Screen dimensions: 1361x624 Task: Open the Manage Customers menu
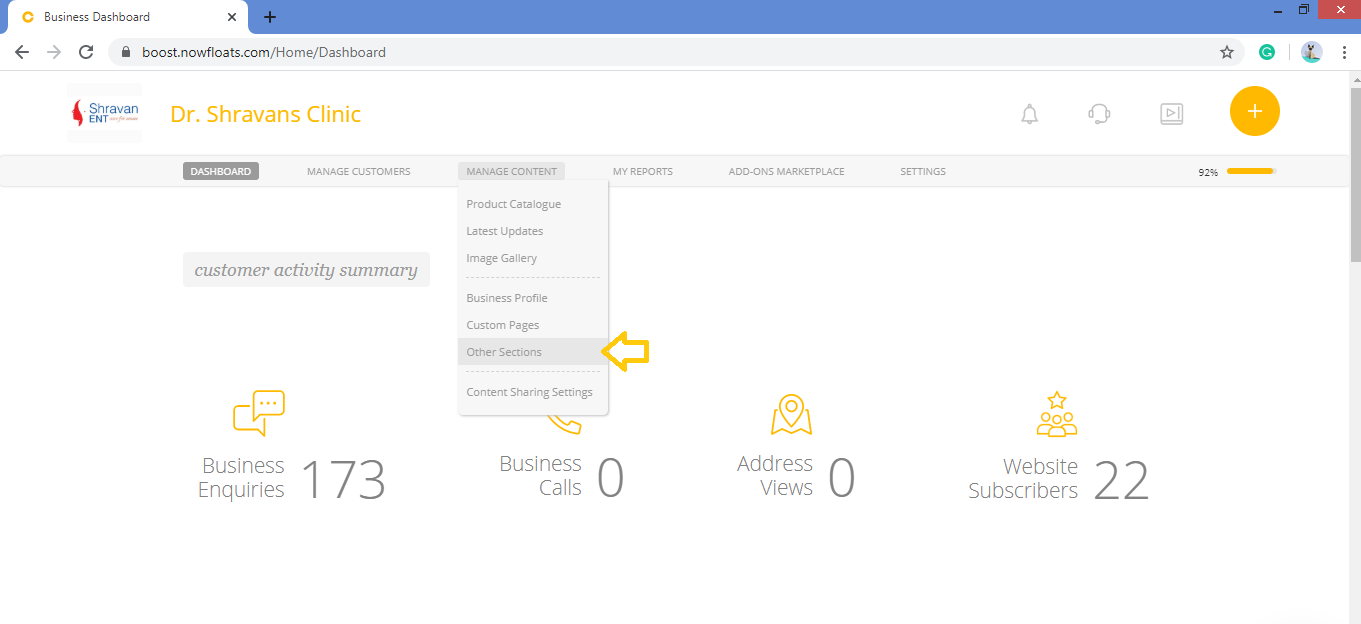[x=358, y=171]
